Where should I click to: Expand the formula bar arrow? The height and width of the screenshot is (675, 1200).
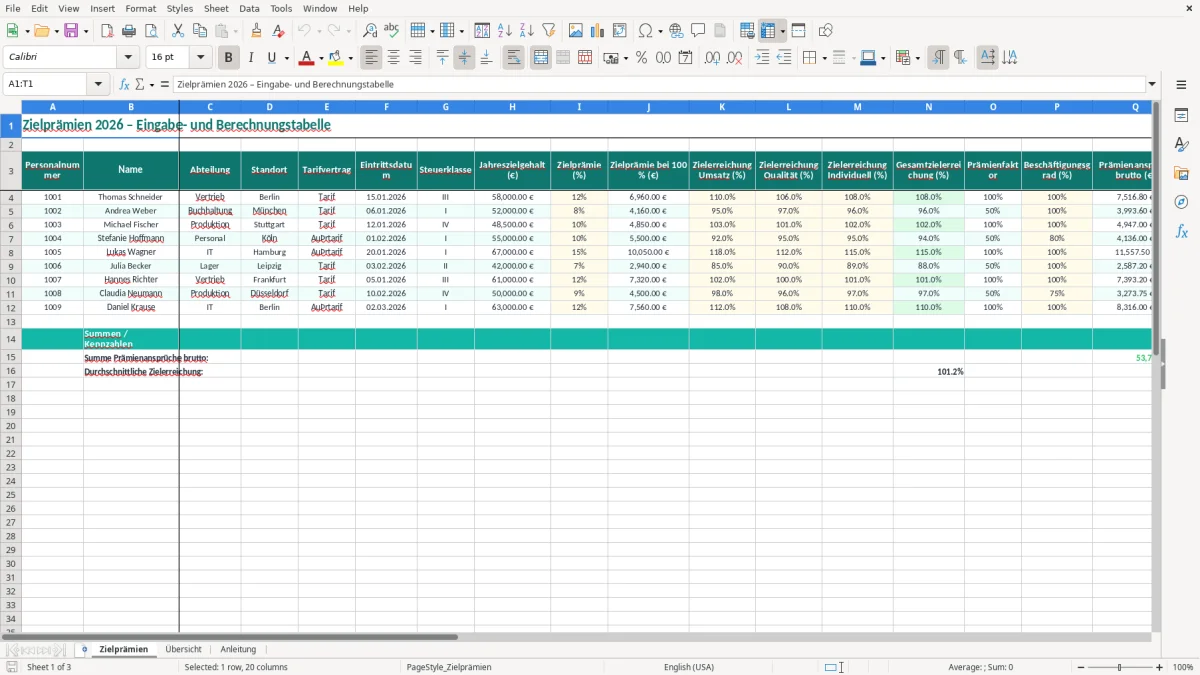(x=1152, y=84)
